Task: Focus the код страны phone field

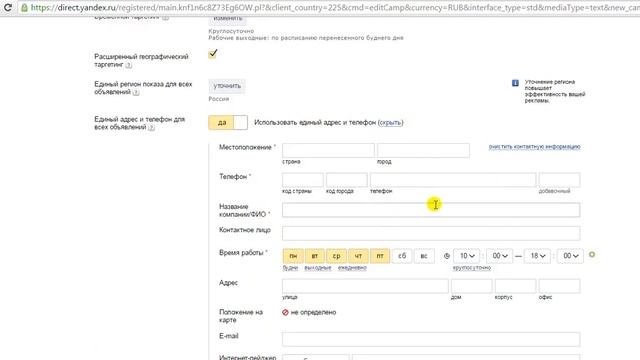Action: [302, 180]
